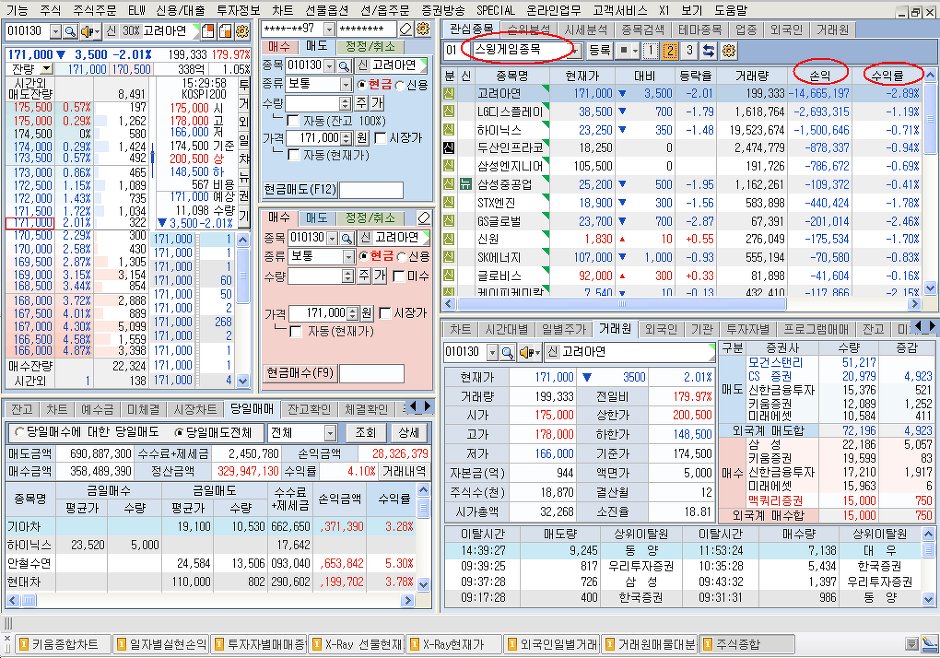Image resolution: width=940 pixels, height=658 pixels.
Task: Click tick list vertical scrollbar thumb
Action: pyautogui.click(x=243, y=276)
